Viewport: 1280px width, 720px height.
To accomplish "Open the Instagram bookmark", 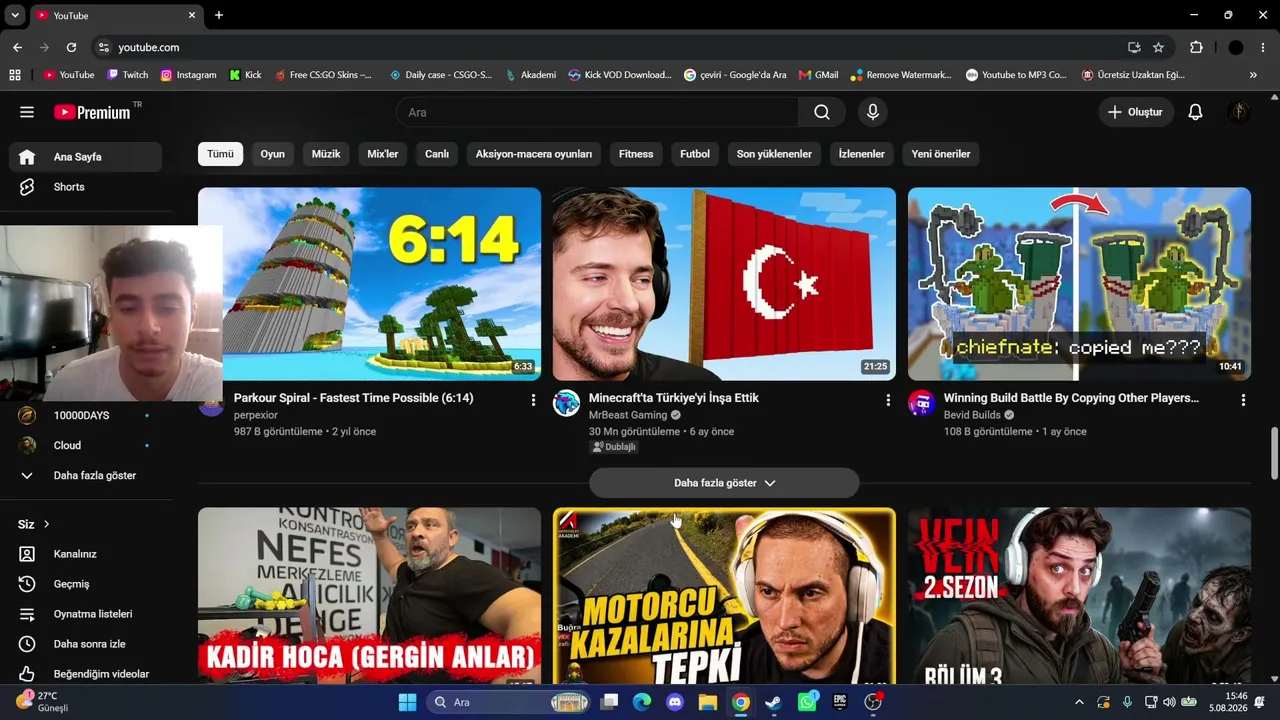I will coord(188,75).
